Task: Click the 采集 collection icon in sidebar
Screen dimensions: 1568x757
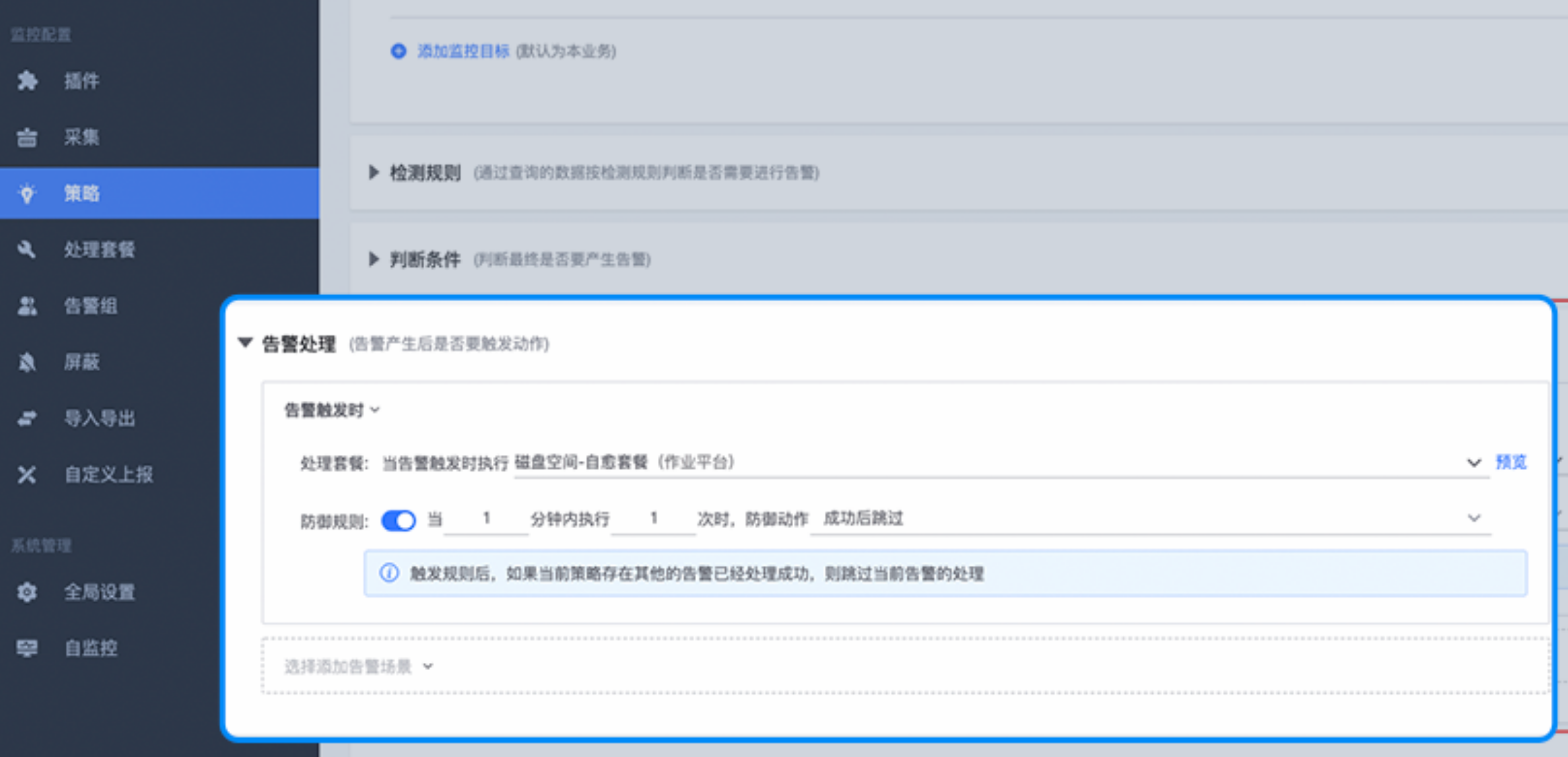Action: pos(27,138)
